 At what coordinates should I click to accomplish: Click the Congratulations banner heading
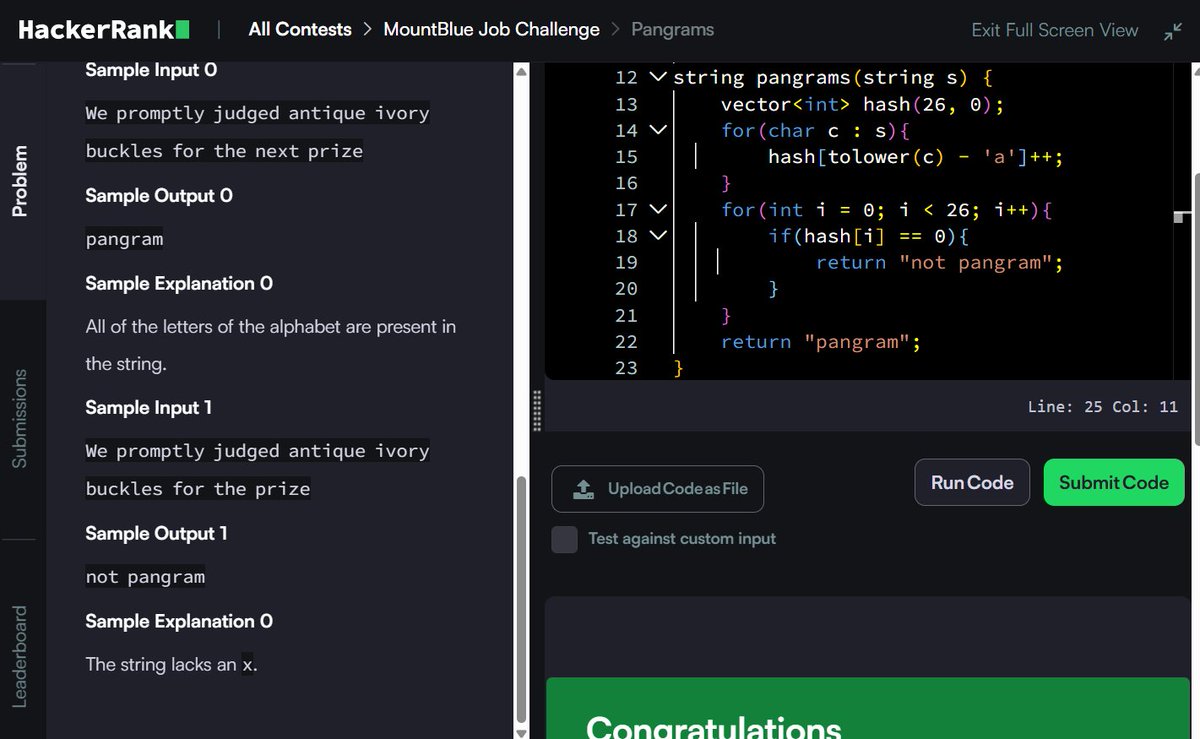click(714, 726)
